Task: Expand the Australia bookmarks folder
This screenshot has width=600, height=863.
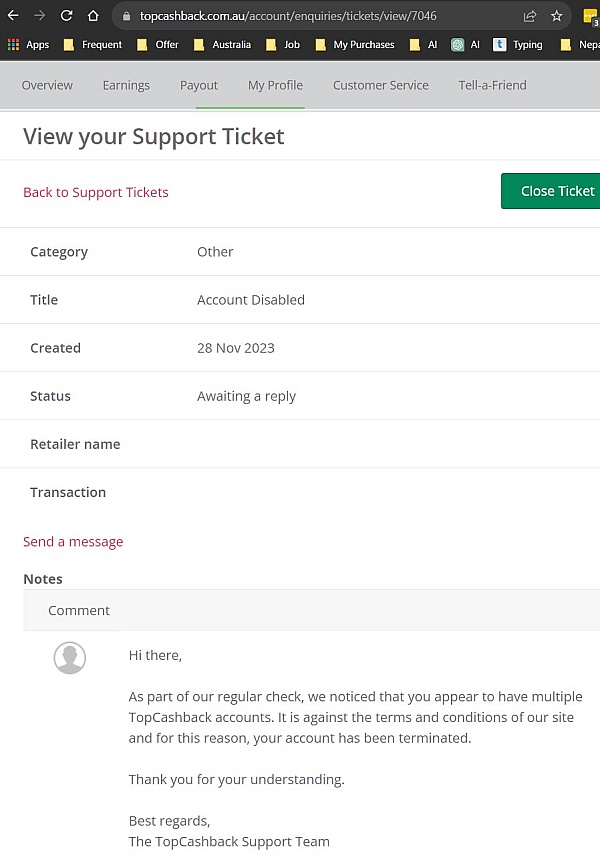Action: (x=222, y=45)
